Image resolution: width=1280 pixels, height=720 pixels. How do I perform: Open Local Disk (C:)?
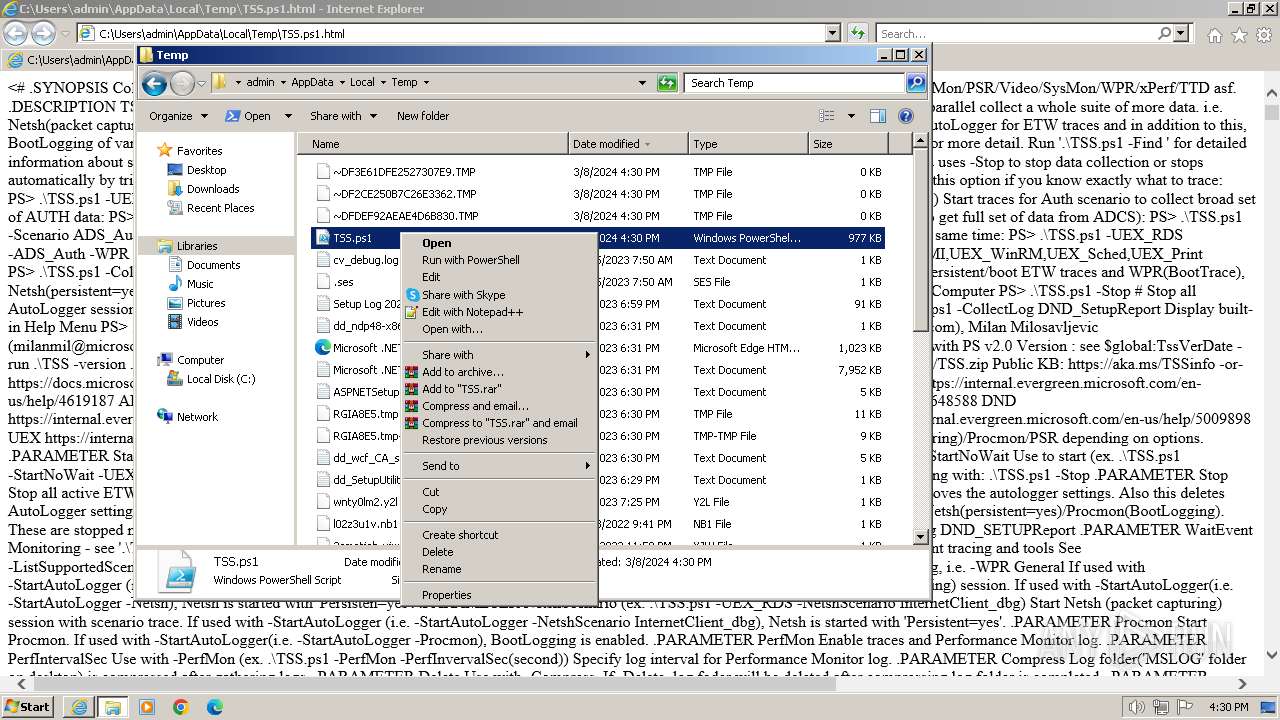[220, 379]
